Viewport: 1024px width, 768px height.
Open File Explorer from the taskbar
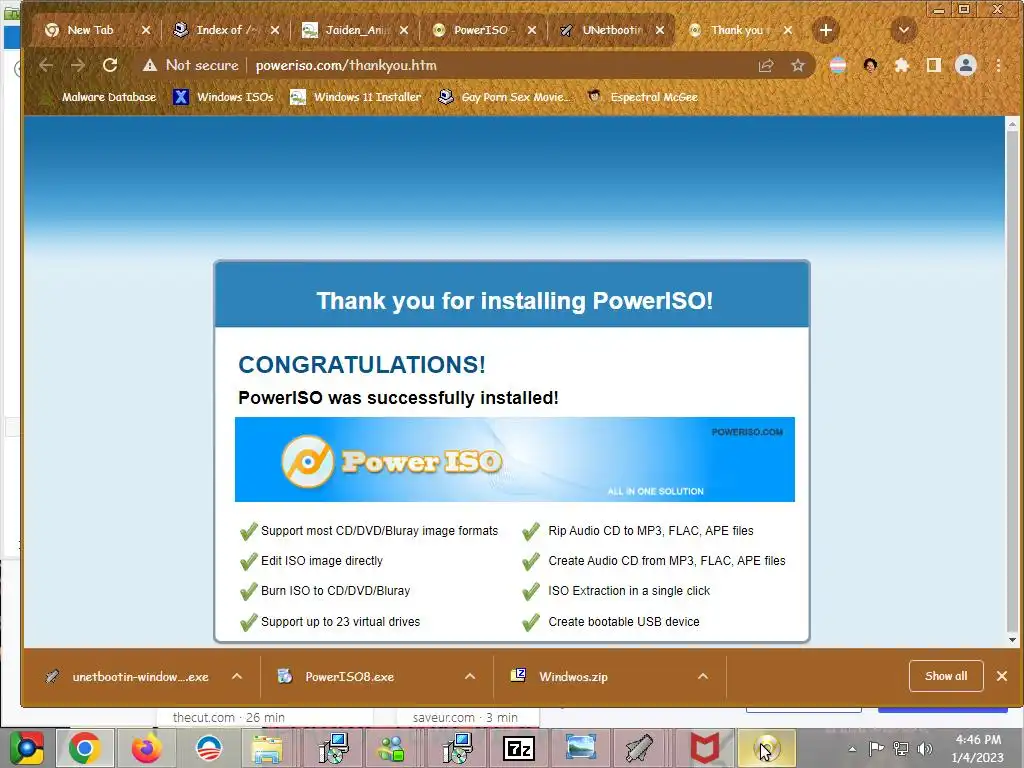266,748
